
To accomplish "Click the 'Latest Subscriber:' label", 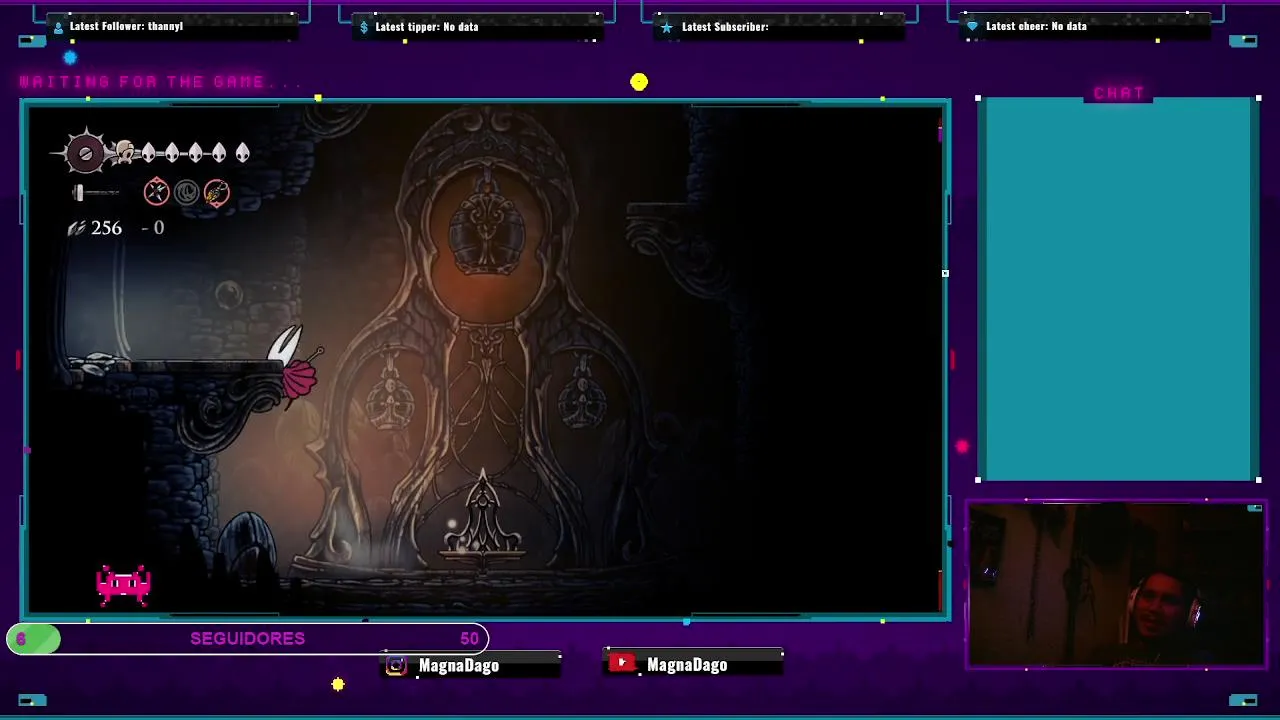I will click(725, 27).
